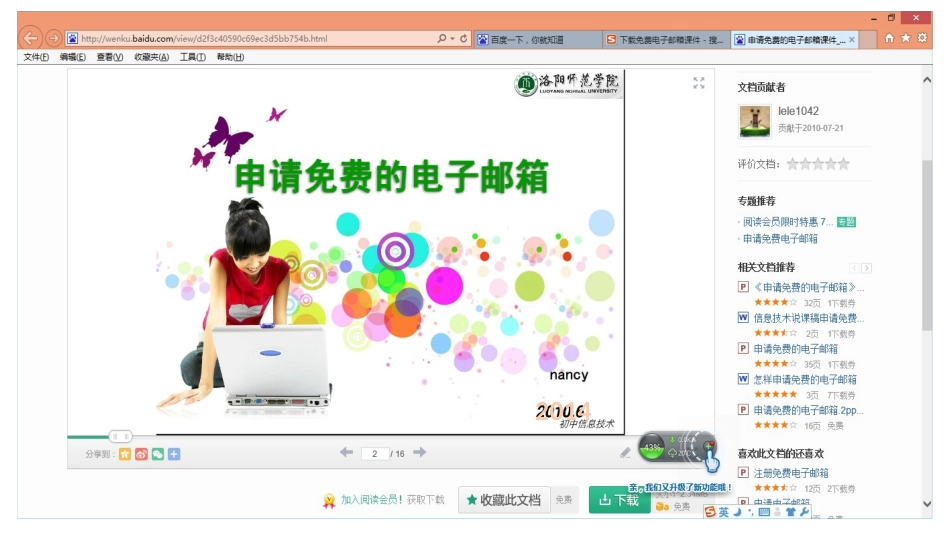Open Sogou soft keyboard icon
The width and height of the screenshot is (950, 535).
tap(764, 513)
